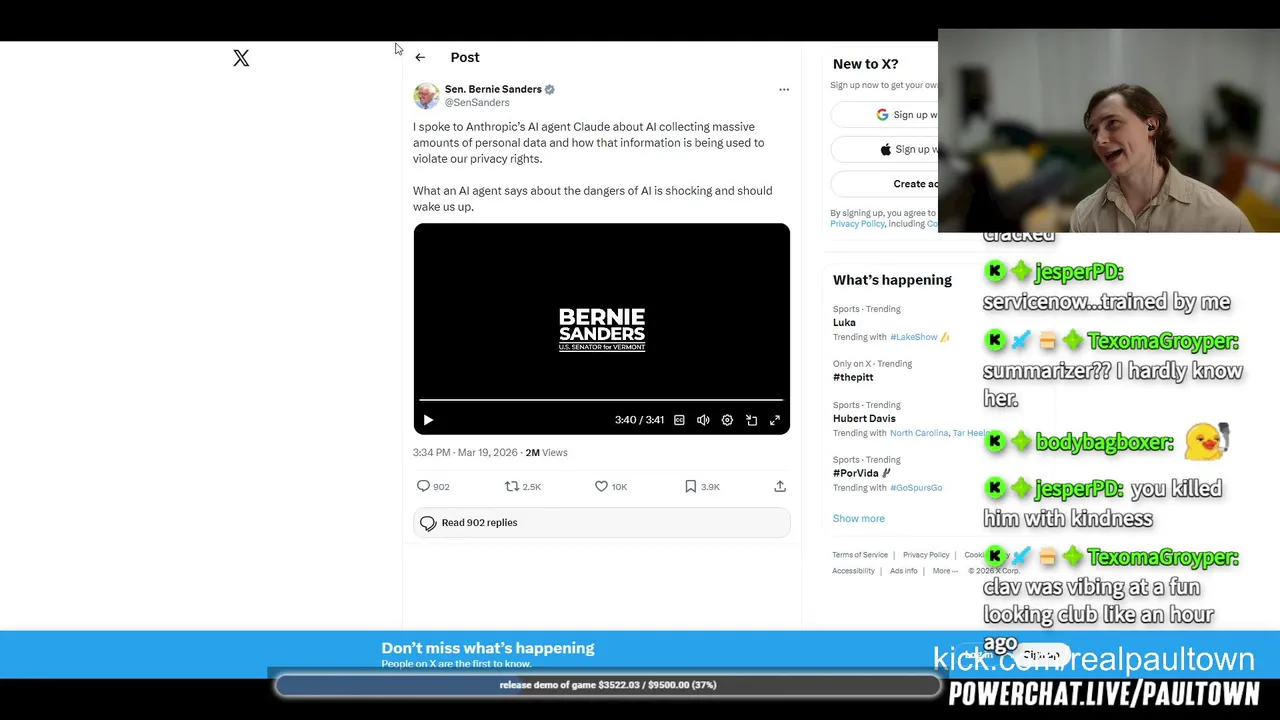The image size is (1280, 720).
Task: Open Terms of Service footer link
Action: click(x=860, y=555)
